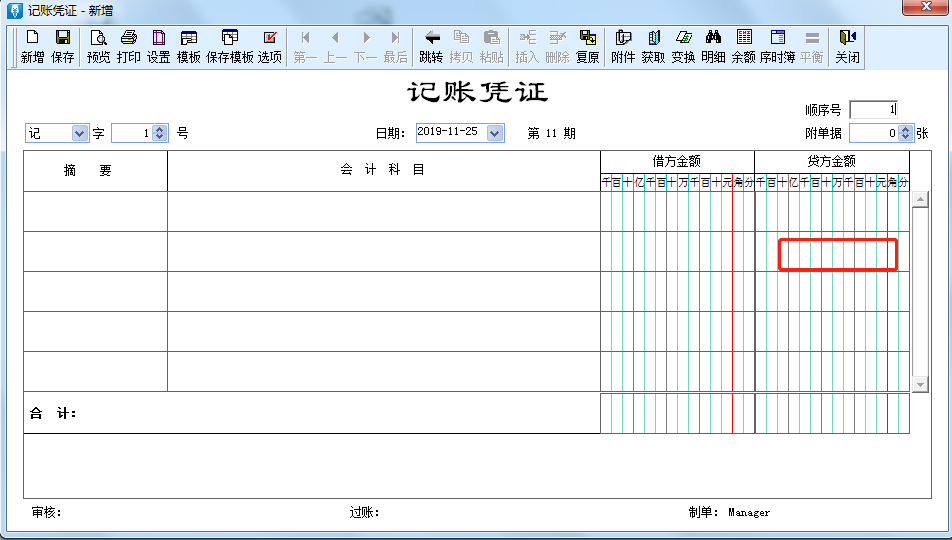Open 选项 options icon
The image size is (952, 540).
(x=270, y=46)
